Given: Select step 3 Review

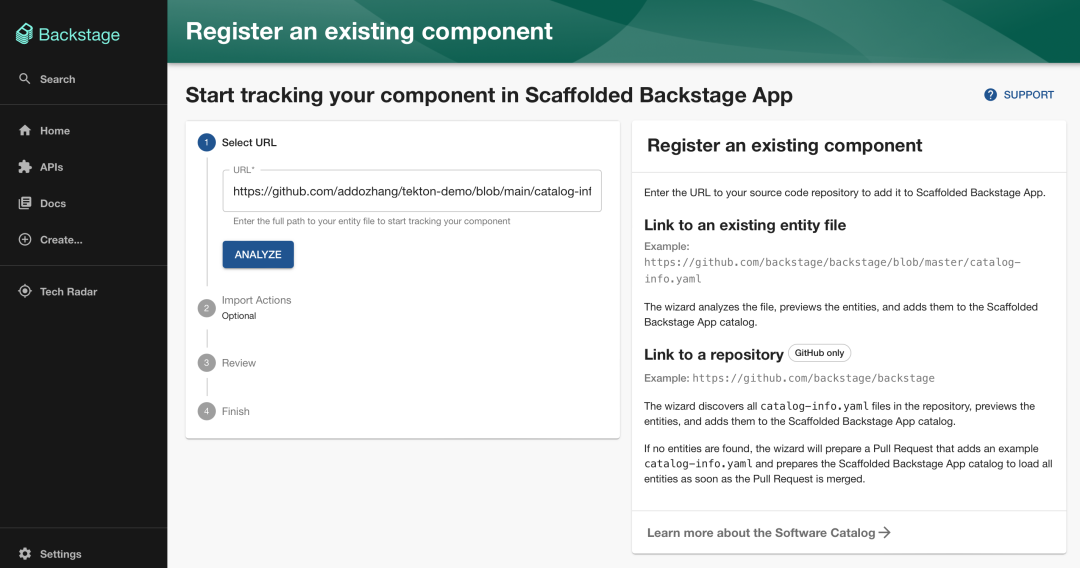Looking at the screenshot, I should click(x=227, y=363).
